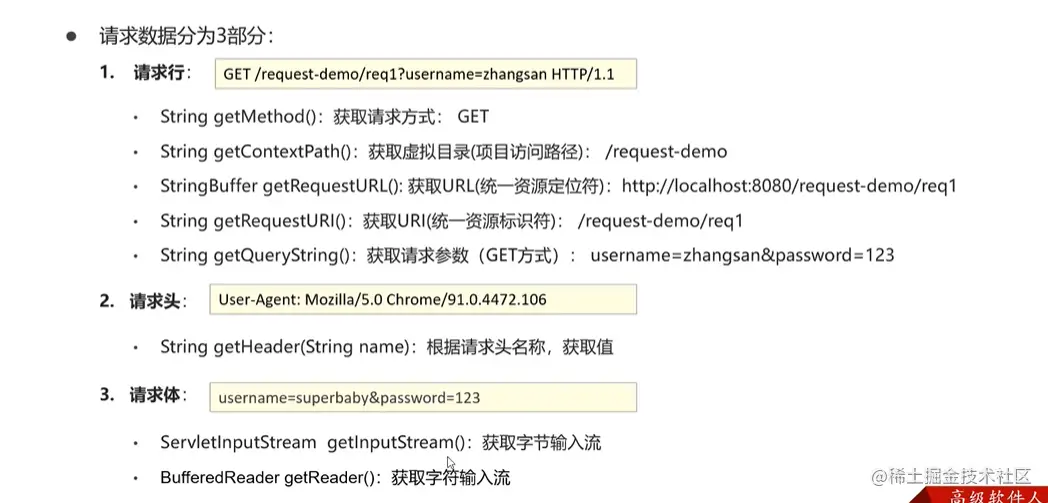Click the GET request line text box

(425, 75)
